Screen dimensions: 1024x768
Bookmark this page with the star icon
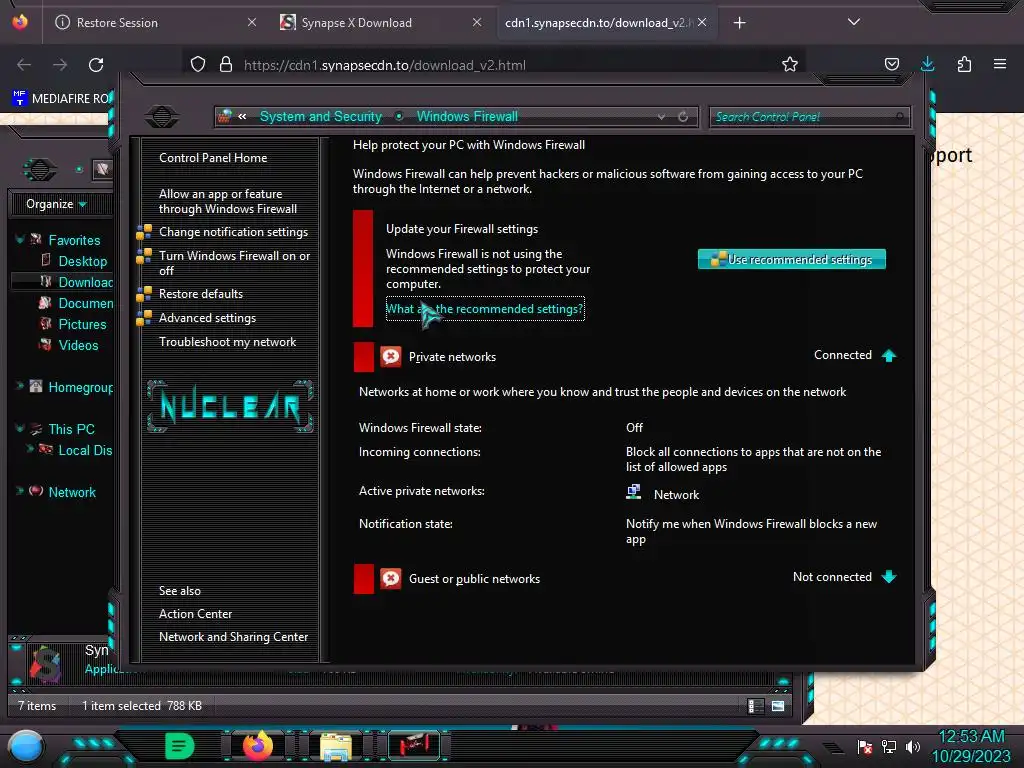click(x=790, y=64)
